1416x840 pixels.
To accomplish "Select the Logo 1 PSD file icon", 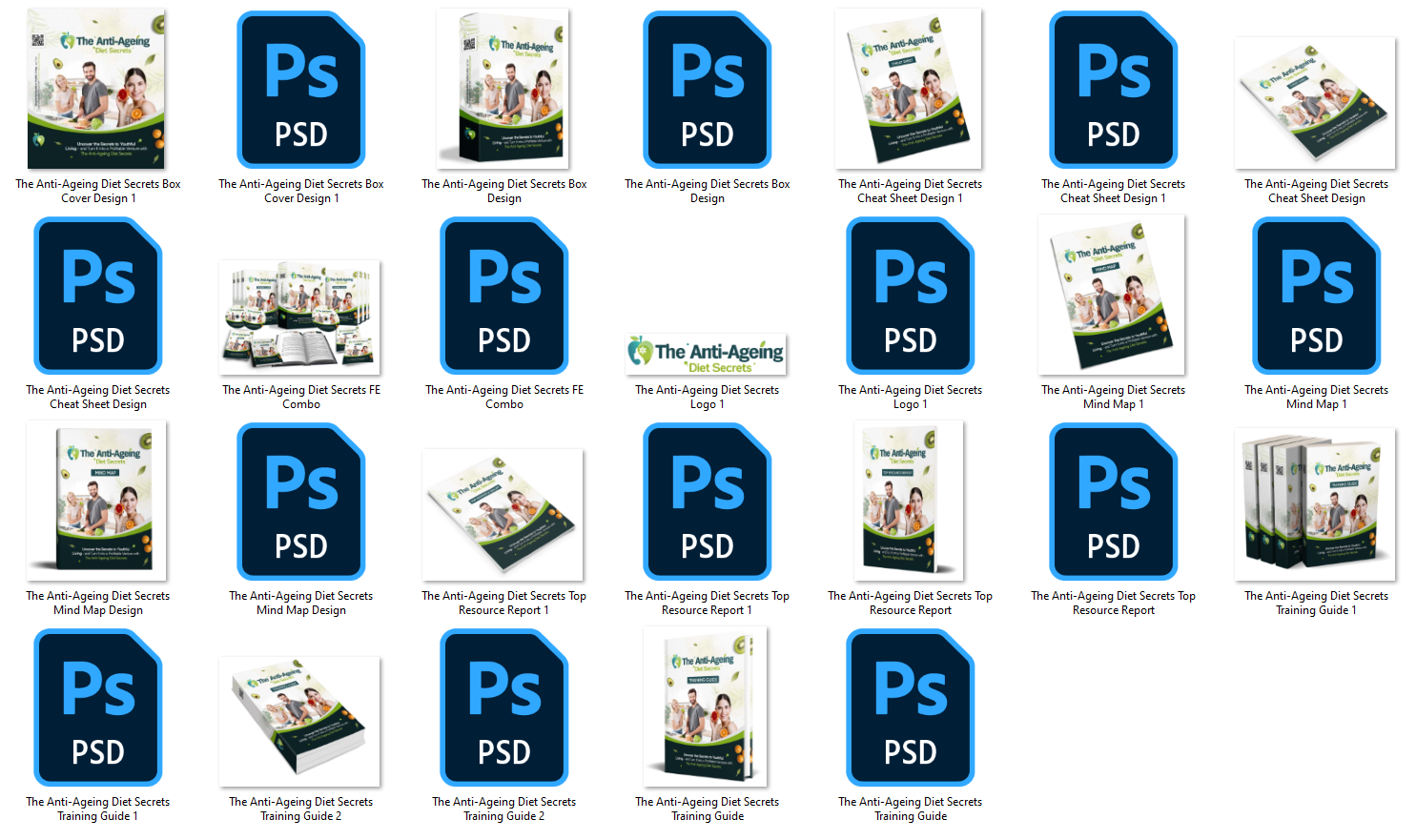I will pos(911,296).
